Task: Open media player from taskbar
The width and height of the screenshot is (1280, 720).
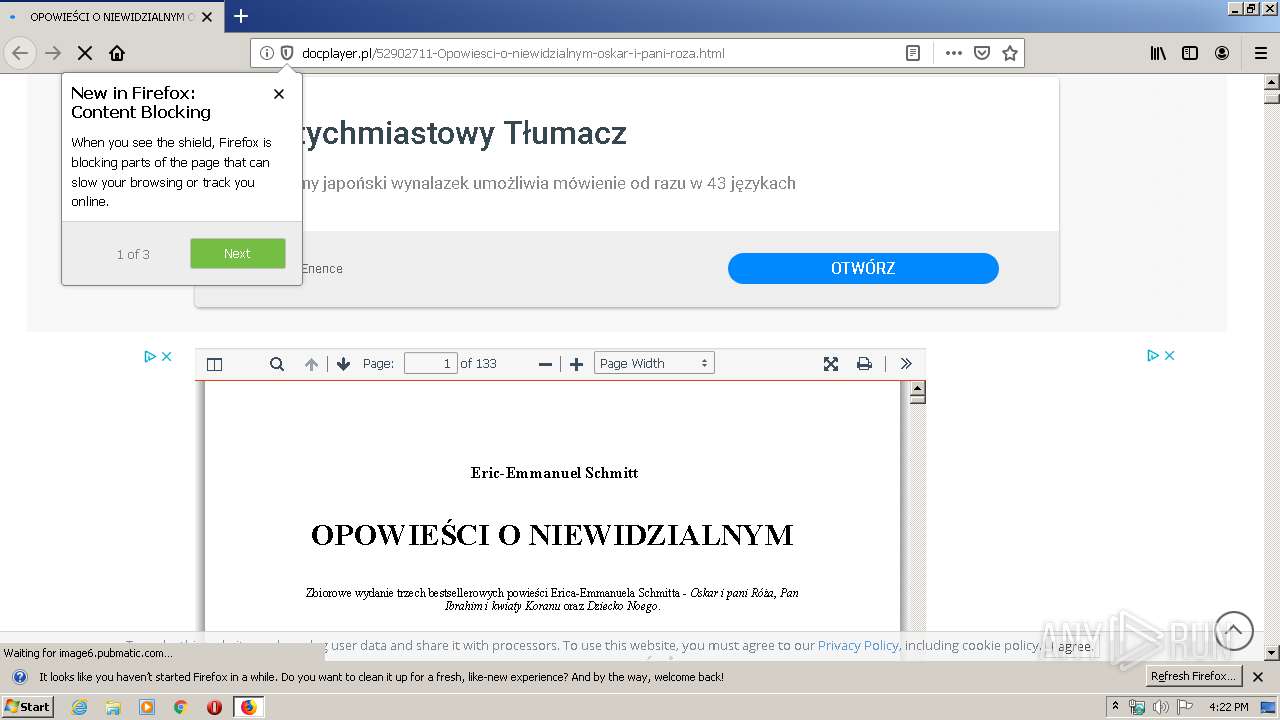Action: 147,707
